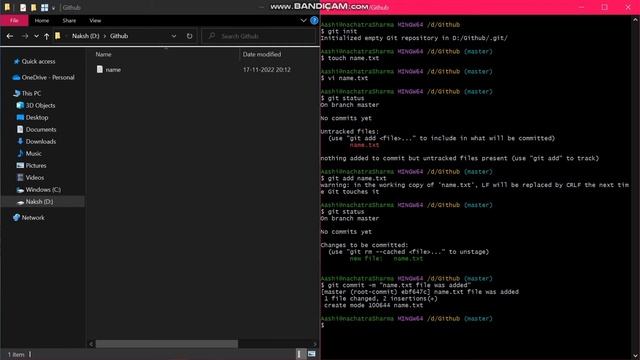The width and height of the screenshot is (640, 360).
Task: Refresh the Github folder
Action: point(189,36)
